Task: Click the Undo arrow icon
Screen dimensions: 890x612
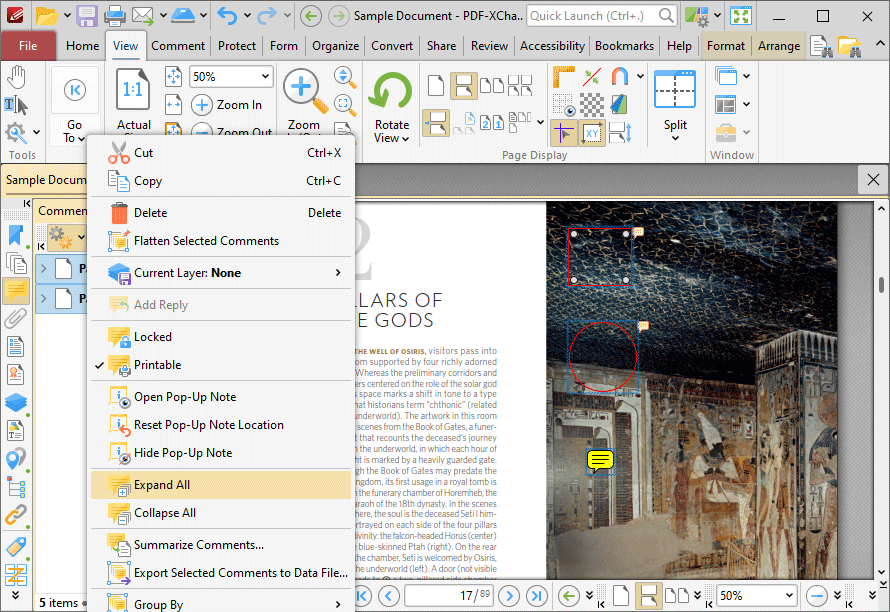Action: click(x=227, y=15)
